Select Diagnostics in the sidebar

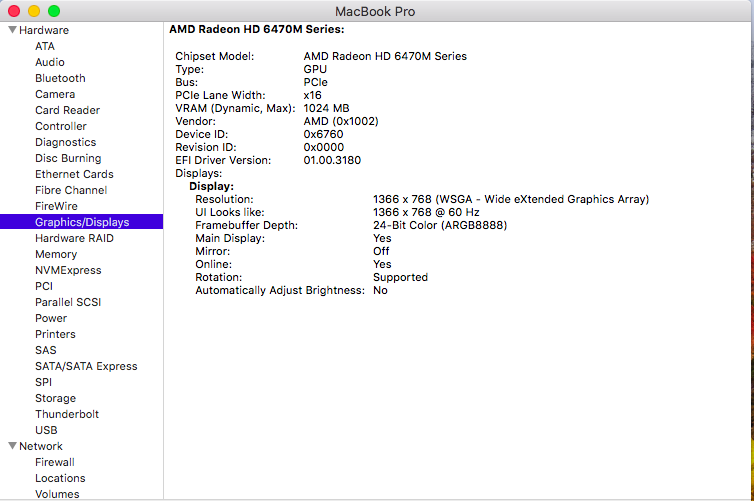[x=65, y=142]
